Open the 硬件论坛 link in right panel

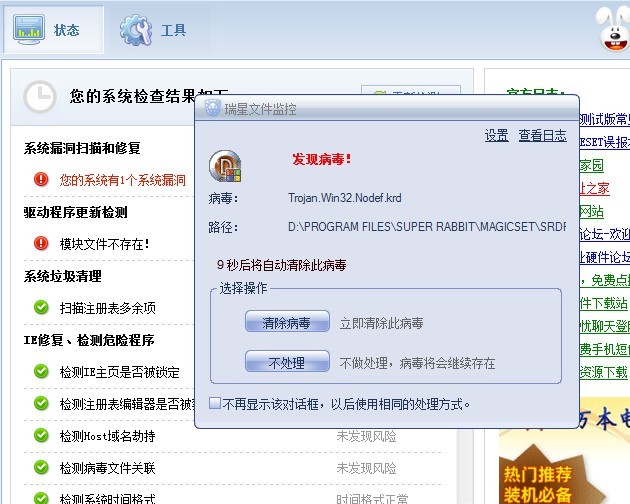point(605,257)
